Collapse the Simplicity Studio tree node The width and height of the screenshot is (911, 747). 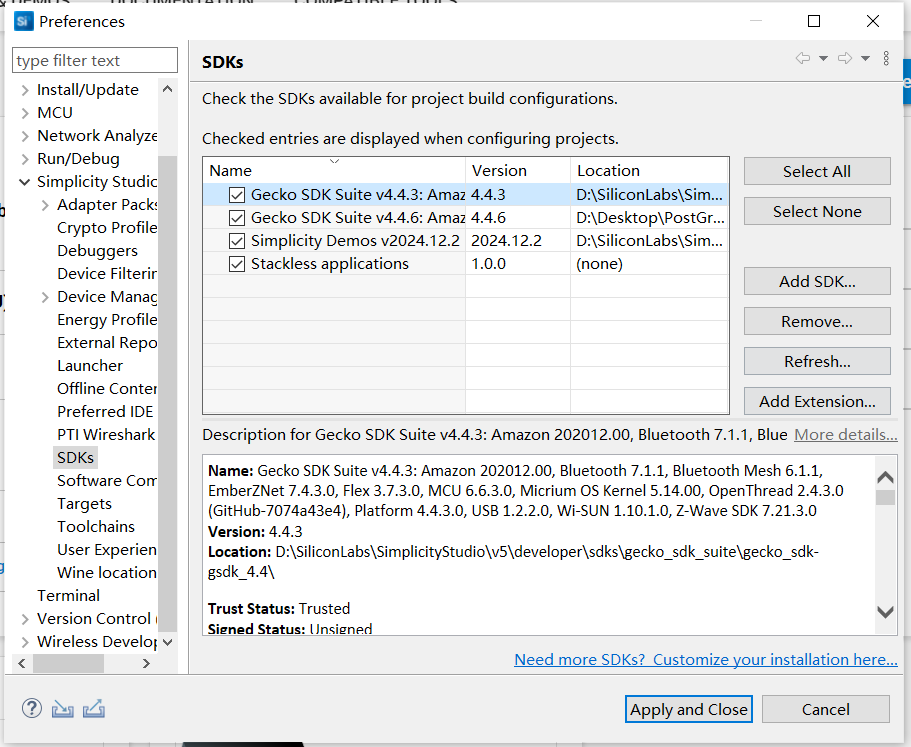click(24, 182)
